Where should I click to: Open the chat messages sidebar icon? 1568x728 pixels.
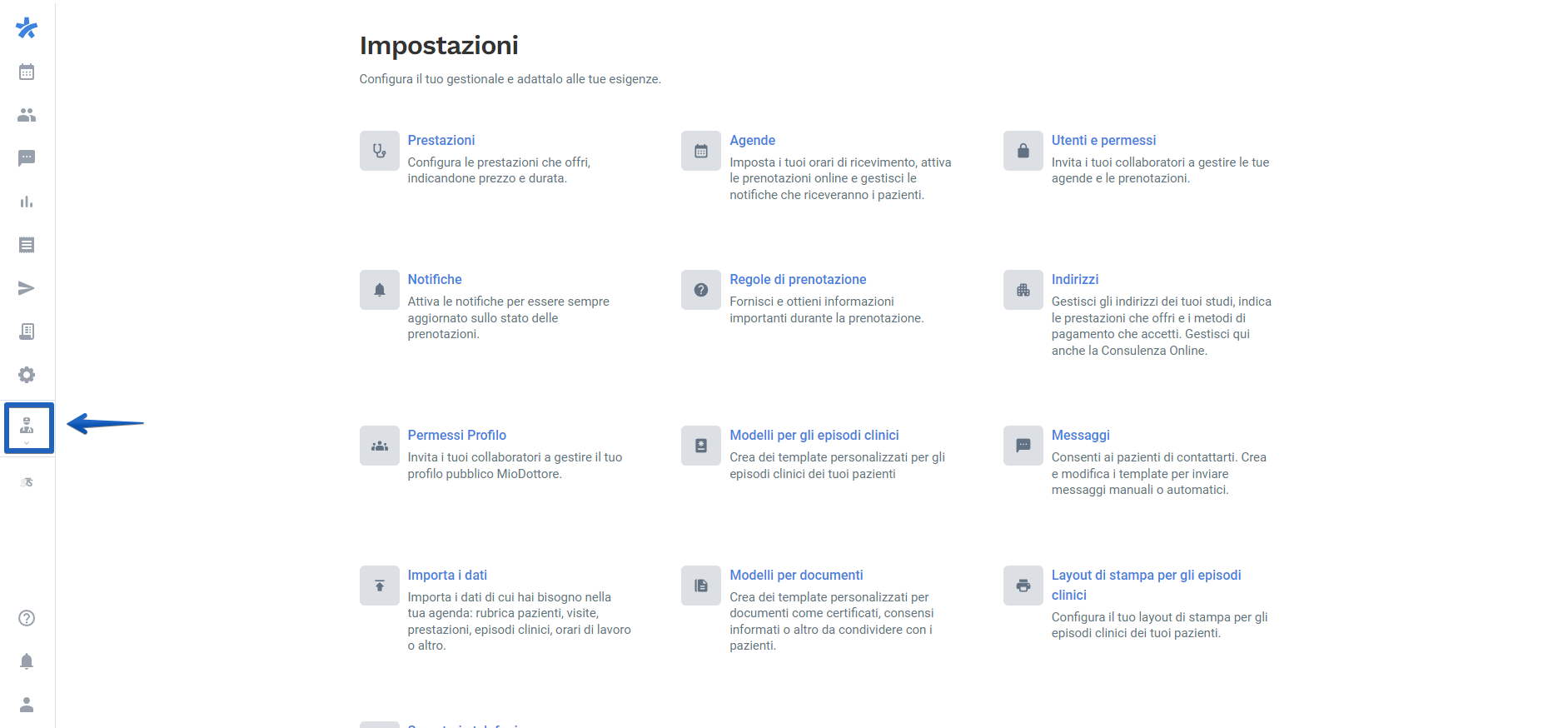point(27,158)
